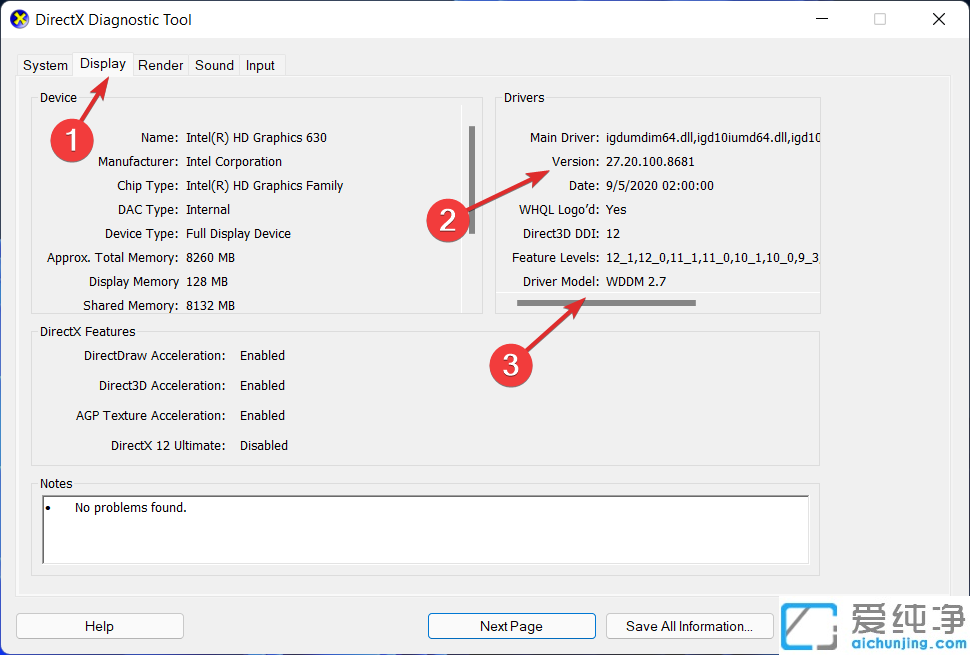
Task: Click the DirectX Features section label
Action: pos(87,331)
